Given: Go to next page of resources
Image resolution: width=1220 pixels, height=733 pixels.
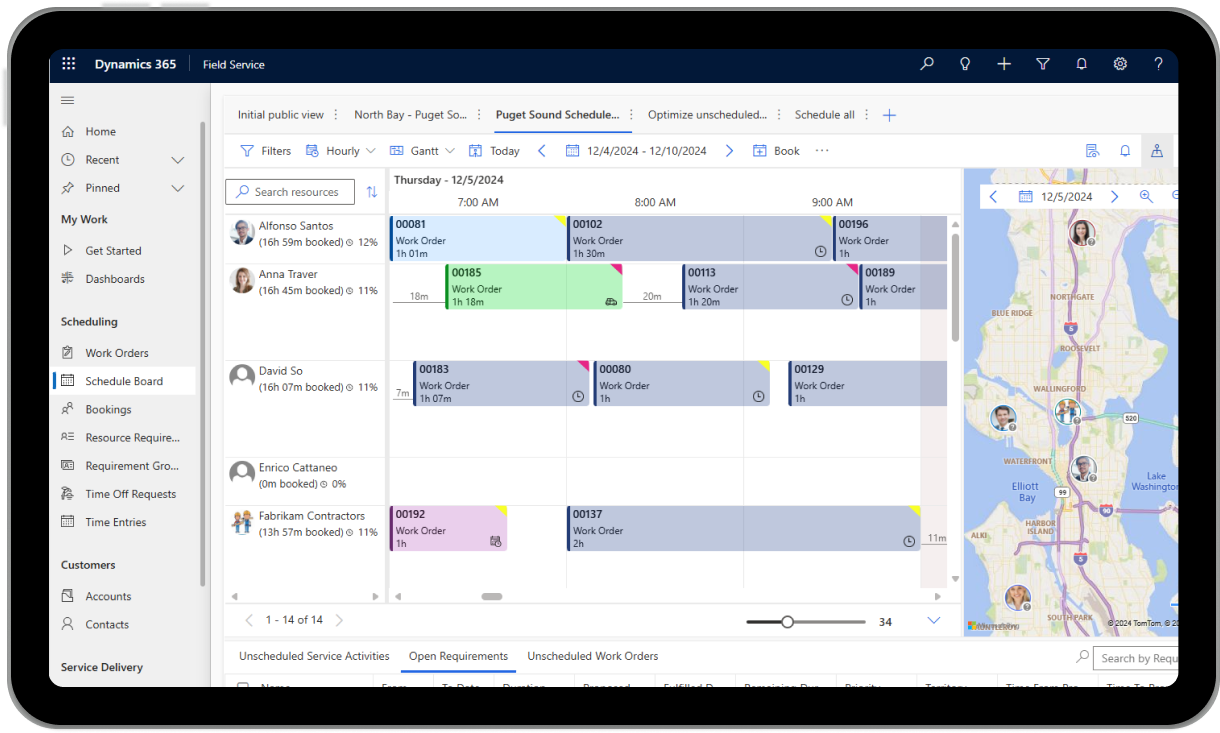Looking at the screenshot, I should 339,620.
